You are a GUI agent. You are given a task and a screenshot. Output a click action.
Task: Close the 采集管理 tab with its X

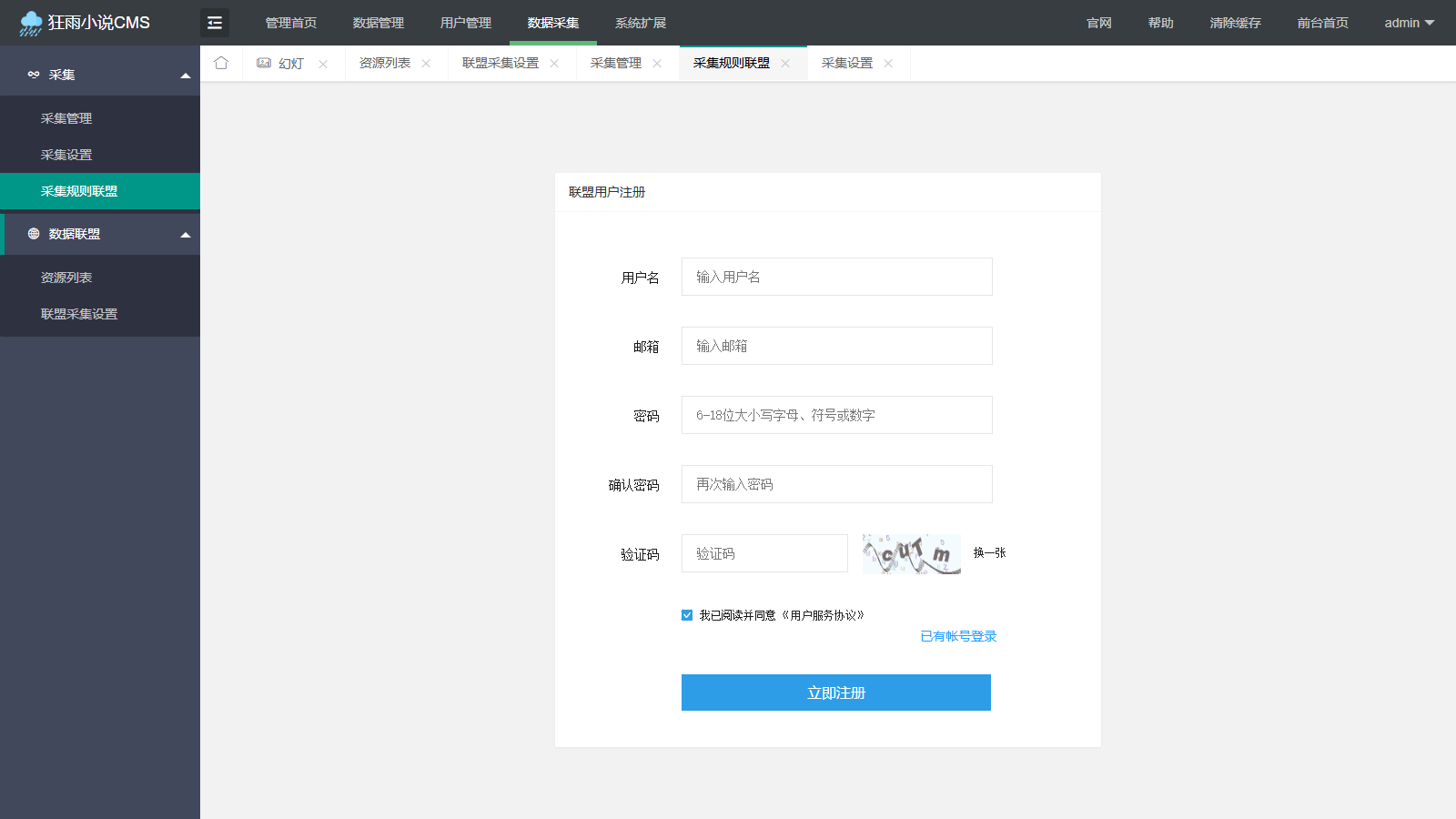click(x=657, y=63)
